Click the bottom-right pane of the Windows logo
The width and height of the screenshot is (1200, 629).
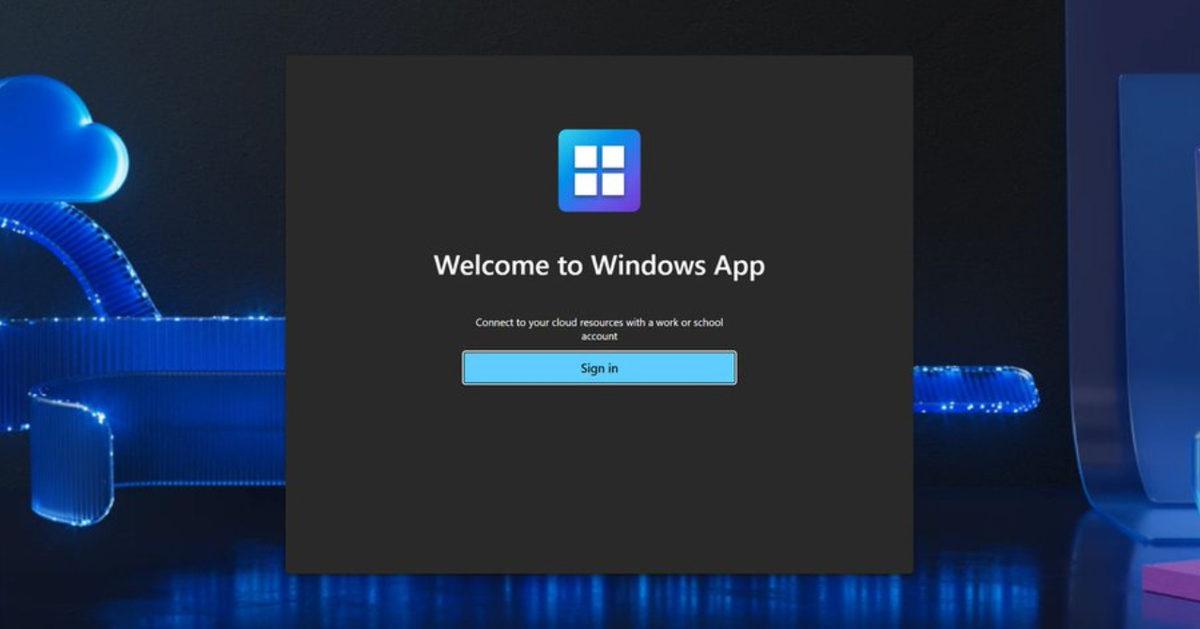612,183
